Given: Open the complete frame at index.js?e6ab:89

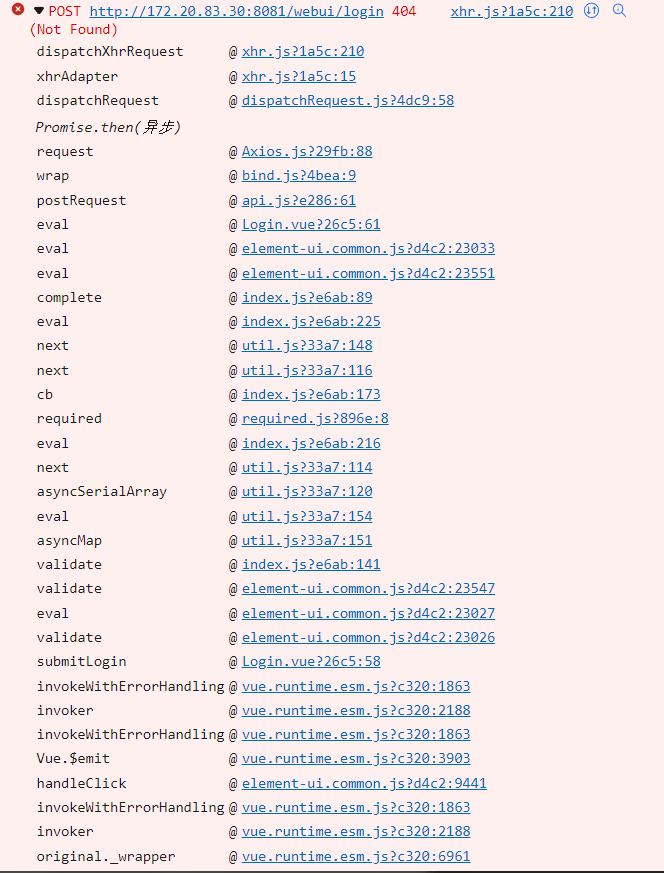Looking at the screenshot, I should click(308, 297).
